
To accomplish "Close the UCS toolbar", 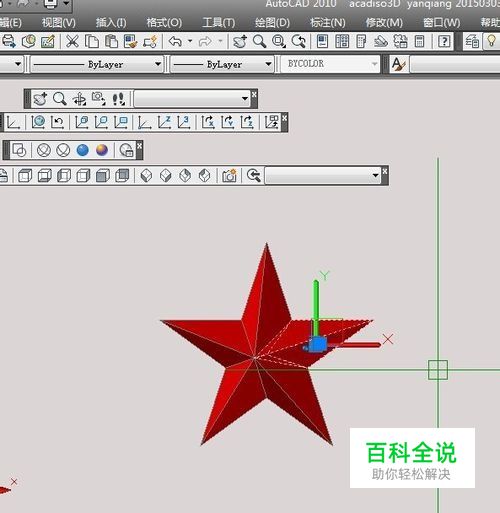I will [284, 118].
